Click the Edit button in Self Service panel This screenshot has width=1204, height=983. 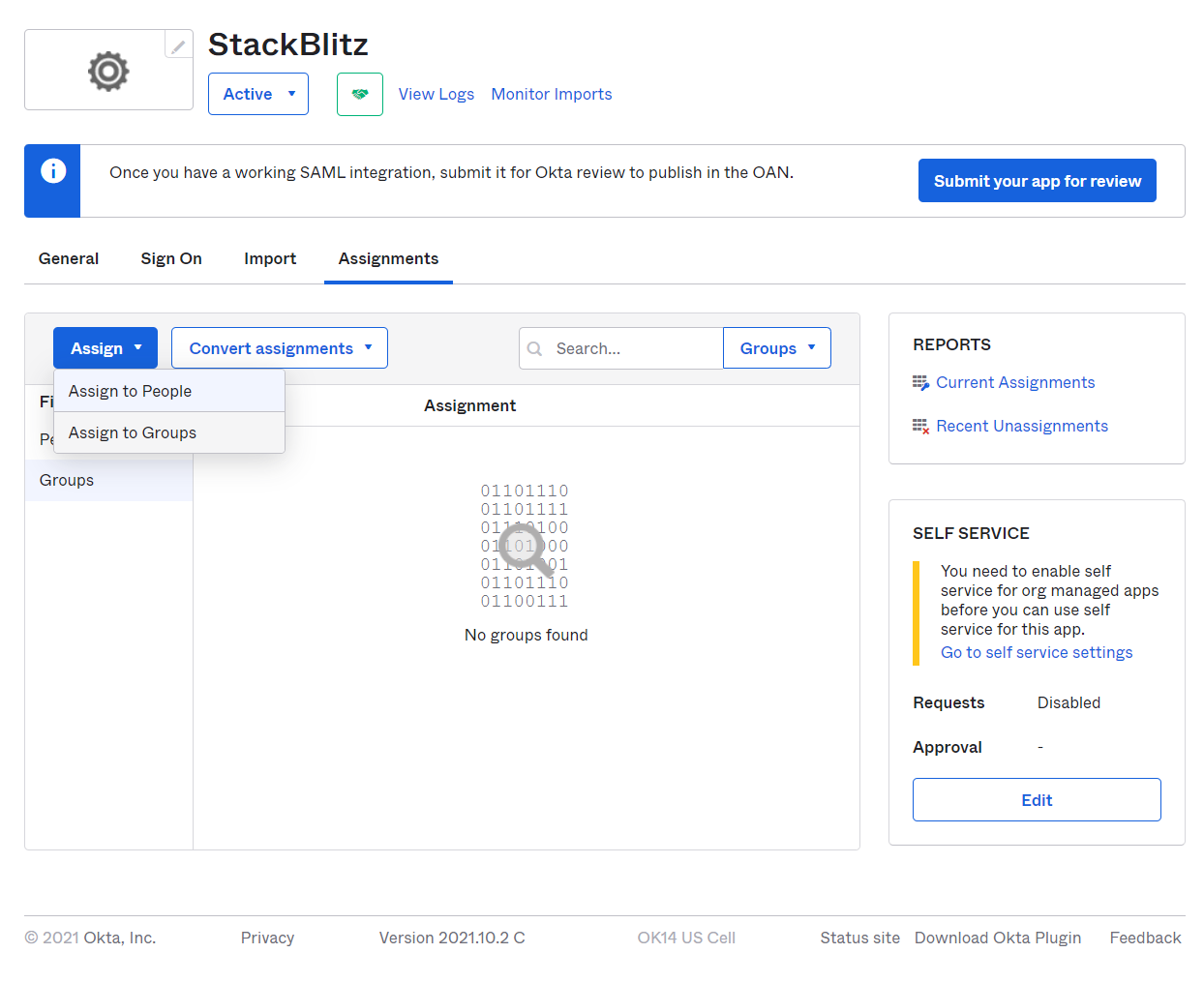pos(1036,799)
